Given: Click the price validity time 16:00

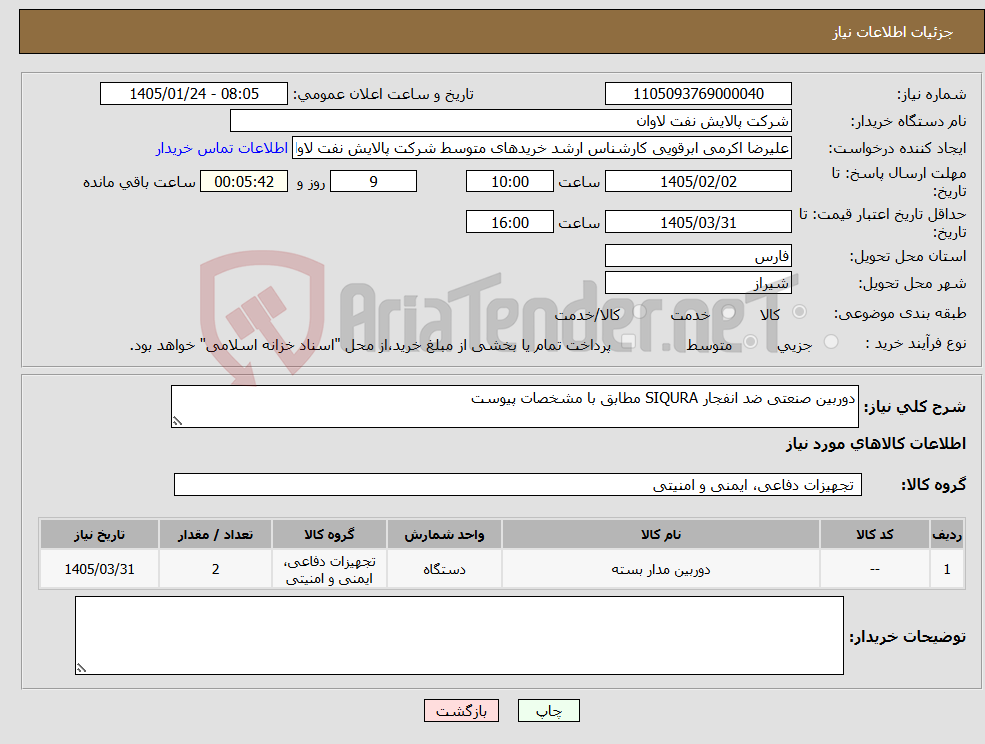Looking at the screenshot, I should pos(509,222).
